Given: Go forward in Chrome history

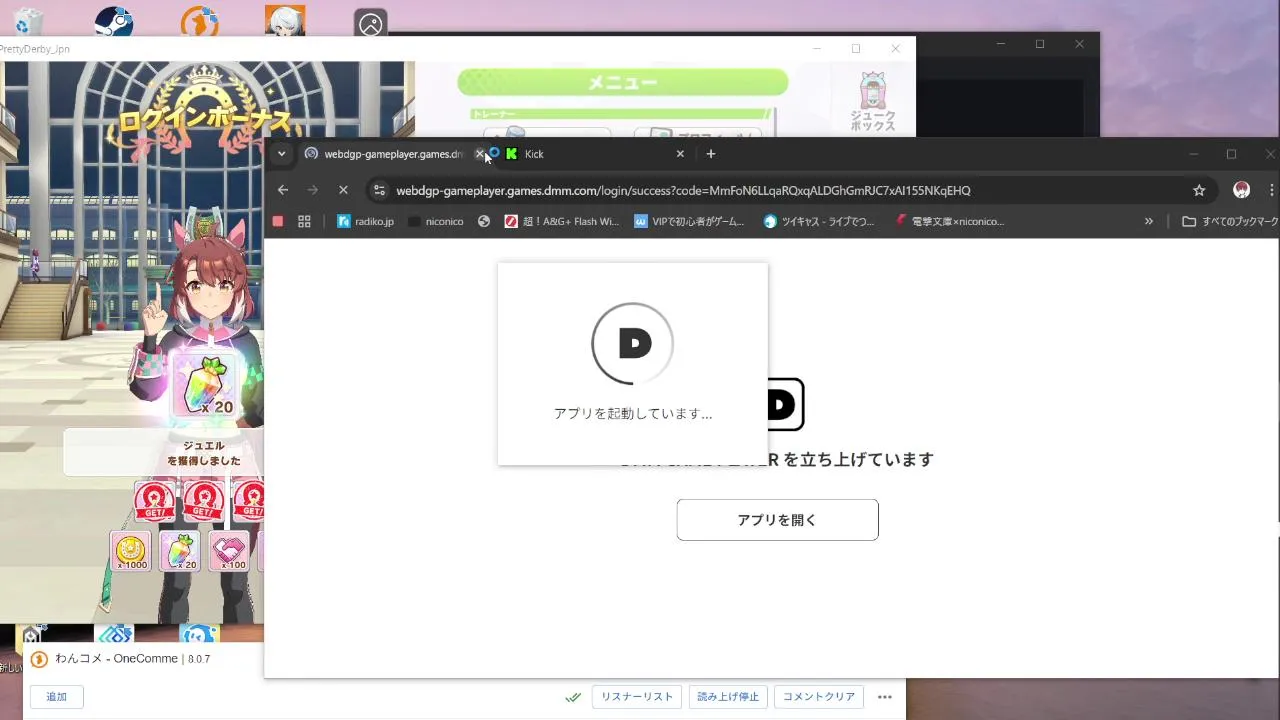Looking at the screenshot, I should tap(313, 190).
